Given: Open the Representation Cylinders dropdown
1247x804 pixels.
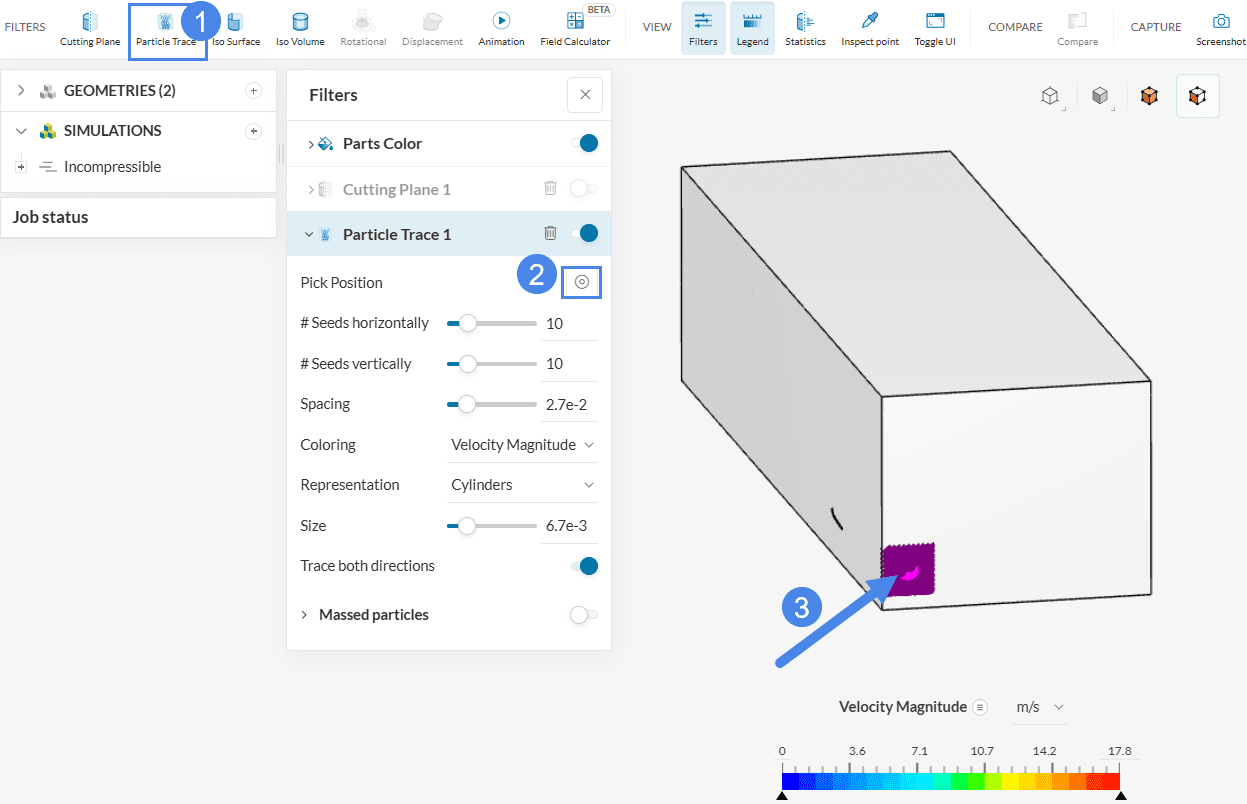Looking at the screenshot, I should click(522, 485).
